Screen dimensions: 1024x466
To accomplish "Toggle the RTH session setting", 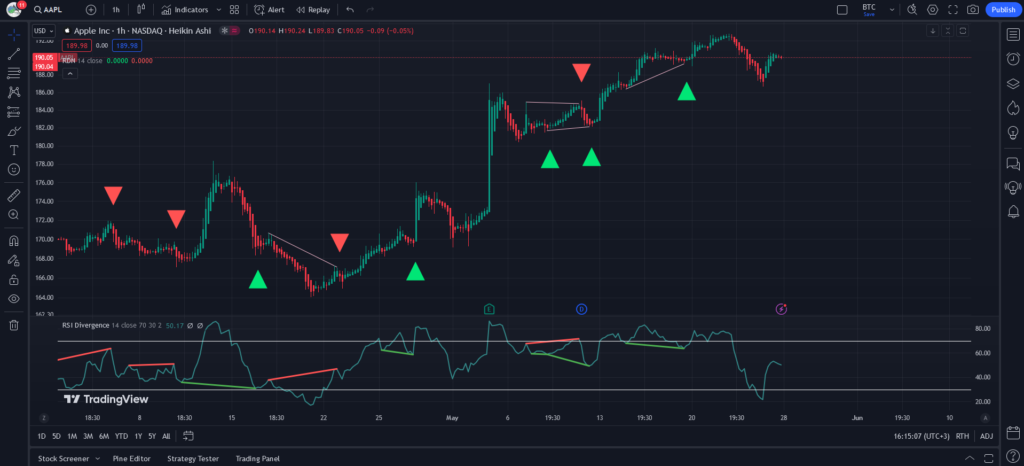I will click(963, 436).
